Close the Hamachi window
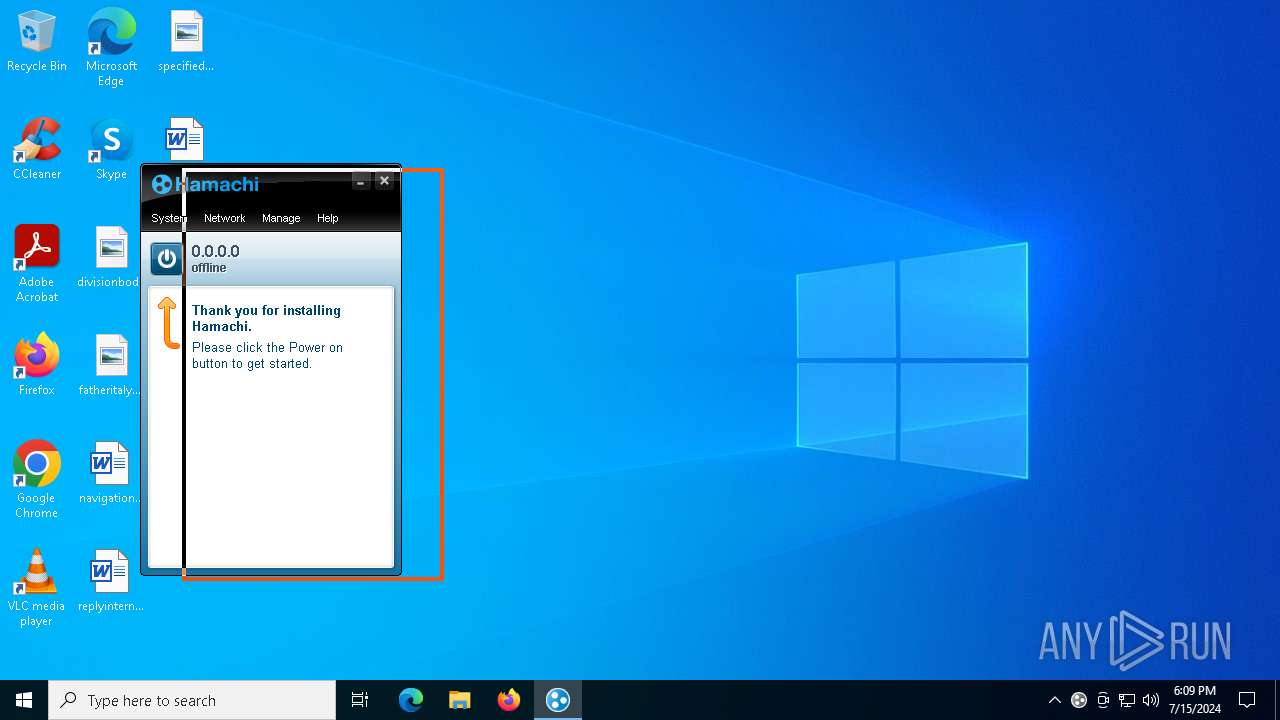The image size is (1280, 720). tap(384, 181)
